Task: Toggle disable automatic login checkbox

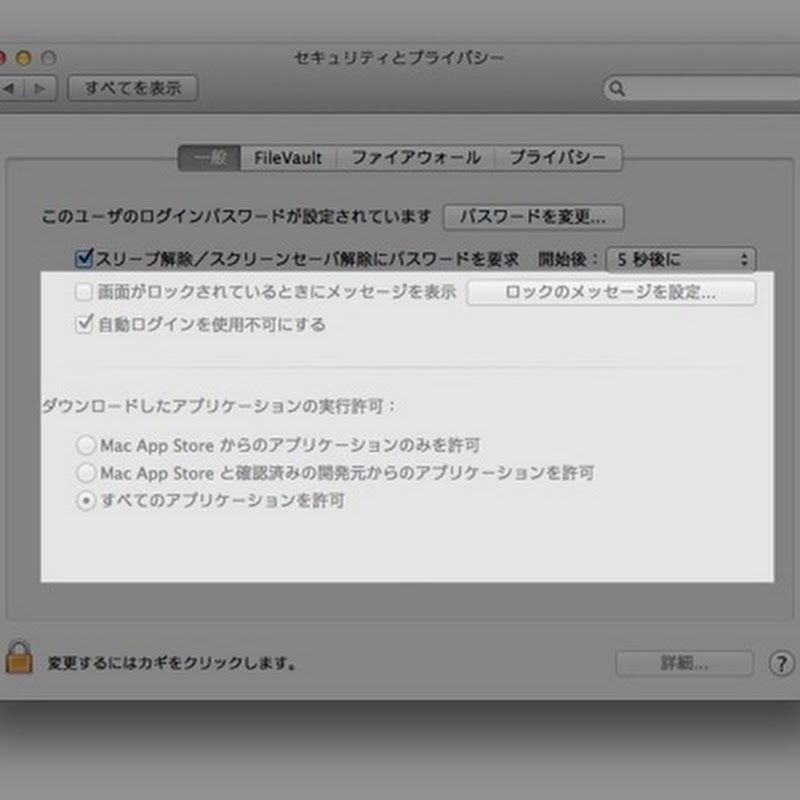Action: tap(84, 324)
